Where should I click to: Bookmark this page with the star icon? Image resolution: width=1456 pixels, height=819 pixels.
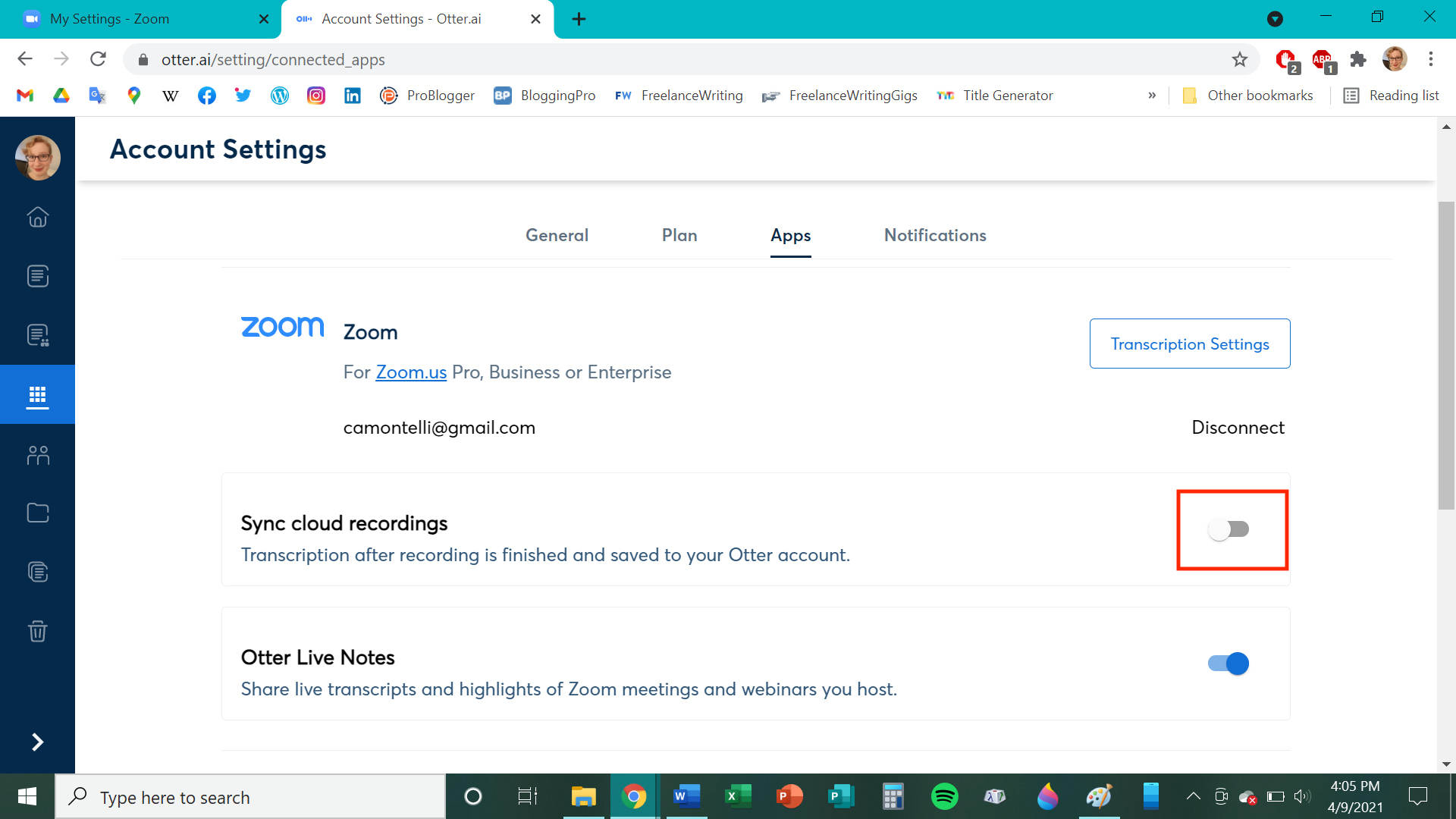pos(1239,59)
